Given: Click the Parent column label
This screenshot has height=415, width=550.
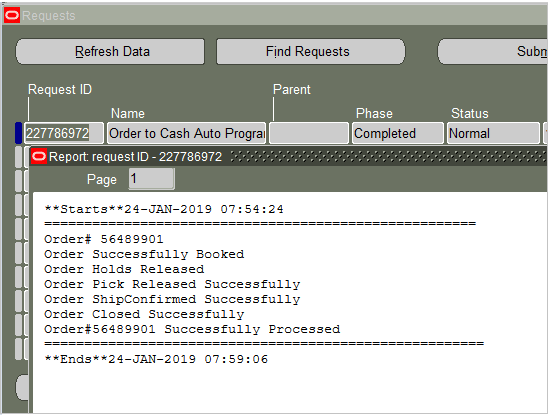Looking at the screenshot, I should pos(292,89).
